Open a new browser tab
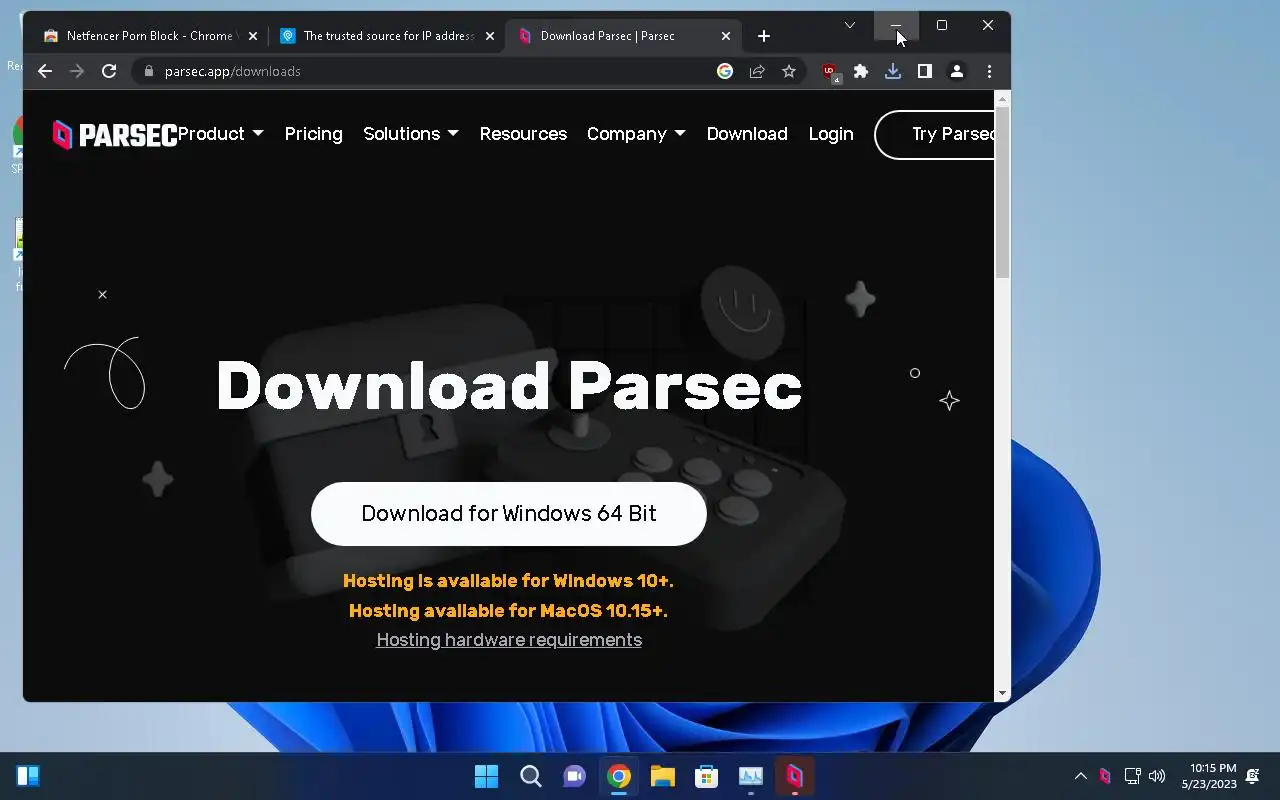The height and width of the screenshot is (800, 1280). [764, 36]
